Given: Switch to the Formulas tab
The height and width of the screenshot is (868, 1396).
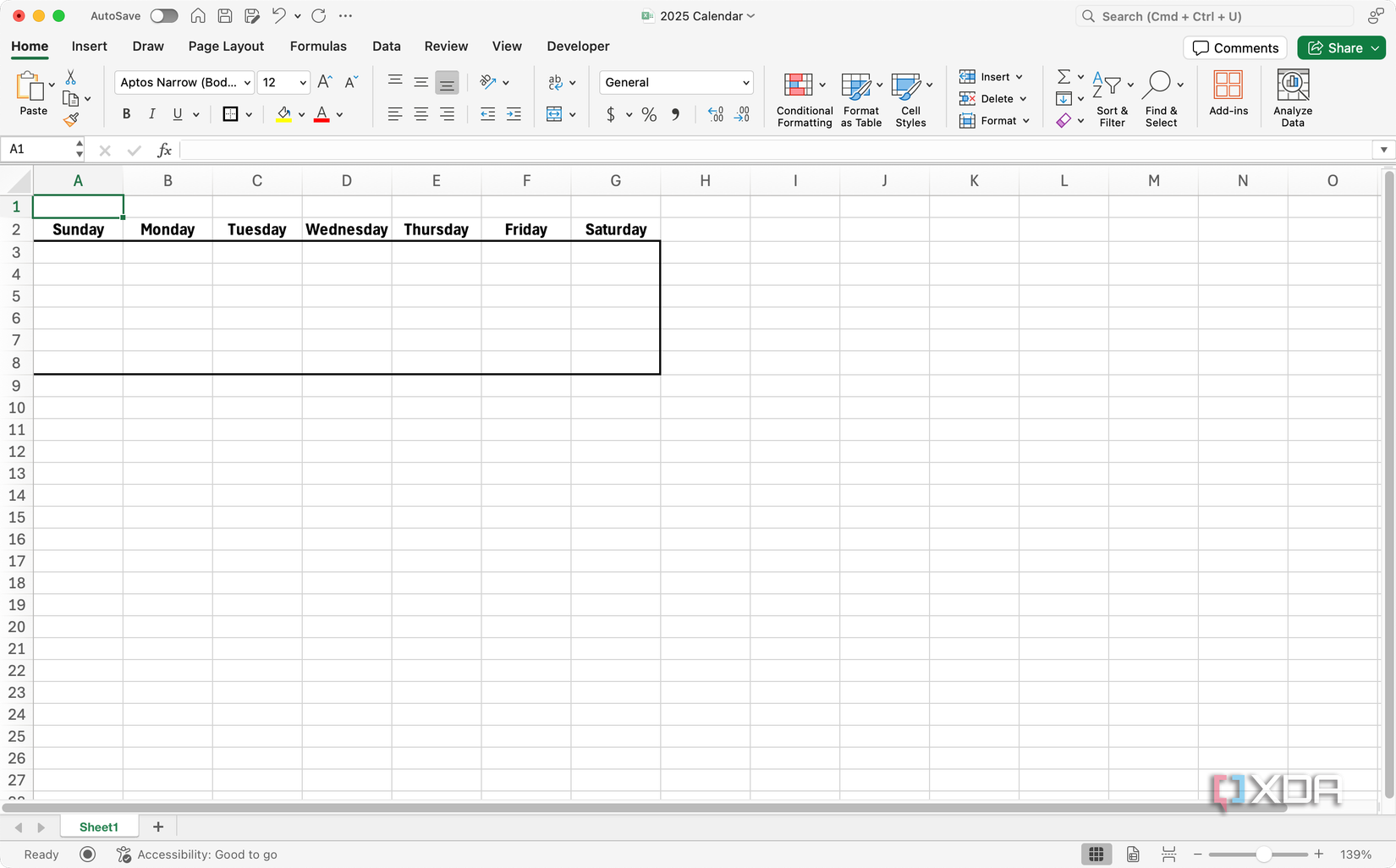Looking at the screenshot, I should coord(318,47).
